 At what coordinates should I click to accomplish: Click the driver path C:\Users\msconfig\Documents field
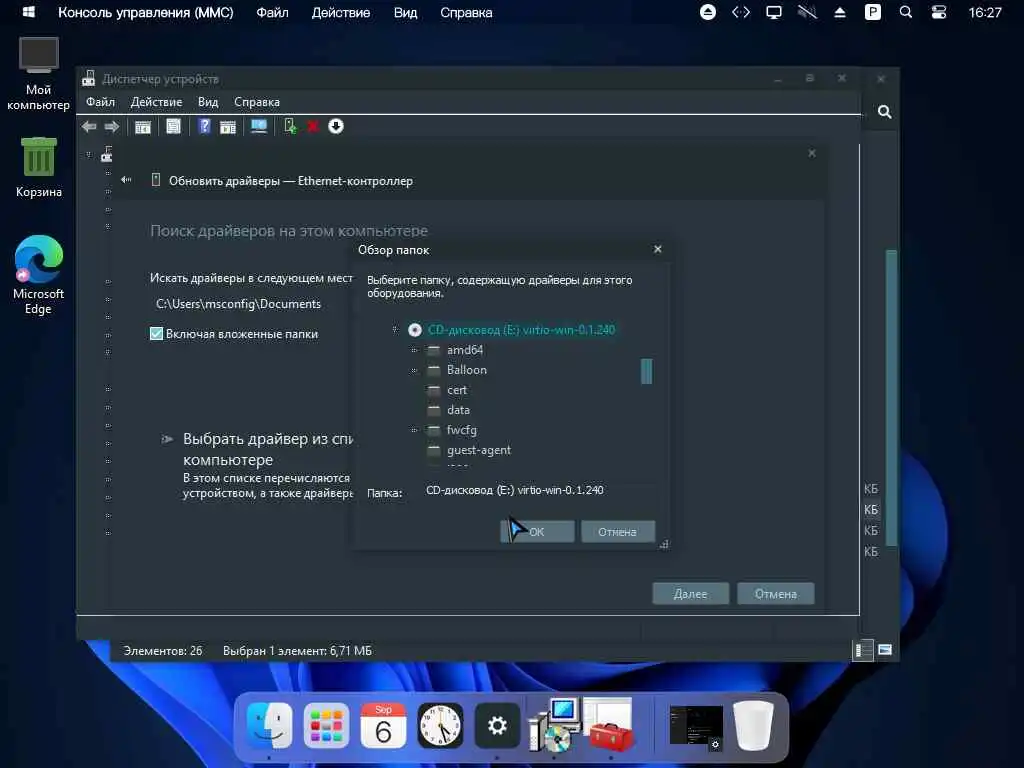coord(251,304)
